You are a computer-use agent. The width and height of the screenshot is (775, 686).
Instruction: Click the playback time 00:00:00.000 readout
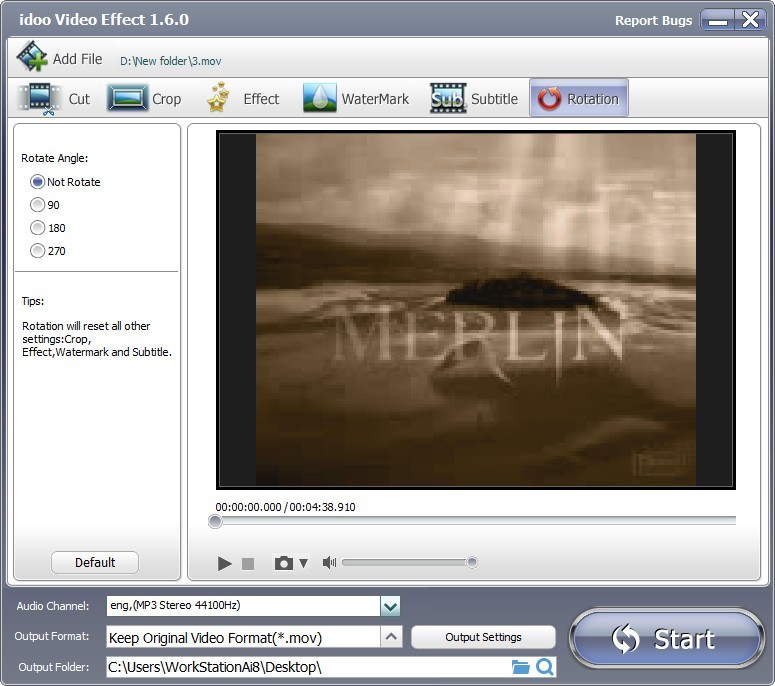point(248,507)
